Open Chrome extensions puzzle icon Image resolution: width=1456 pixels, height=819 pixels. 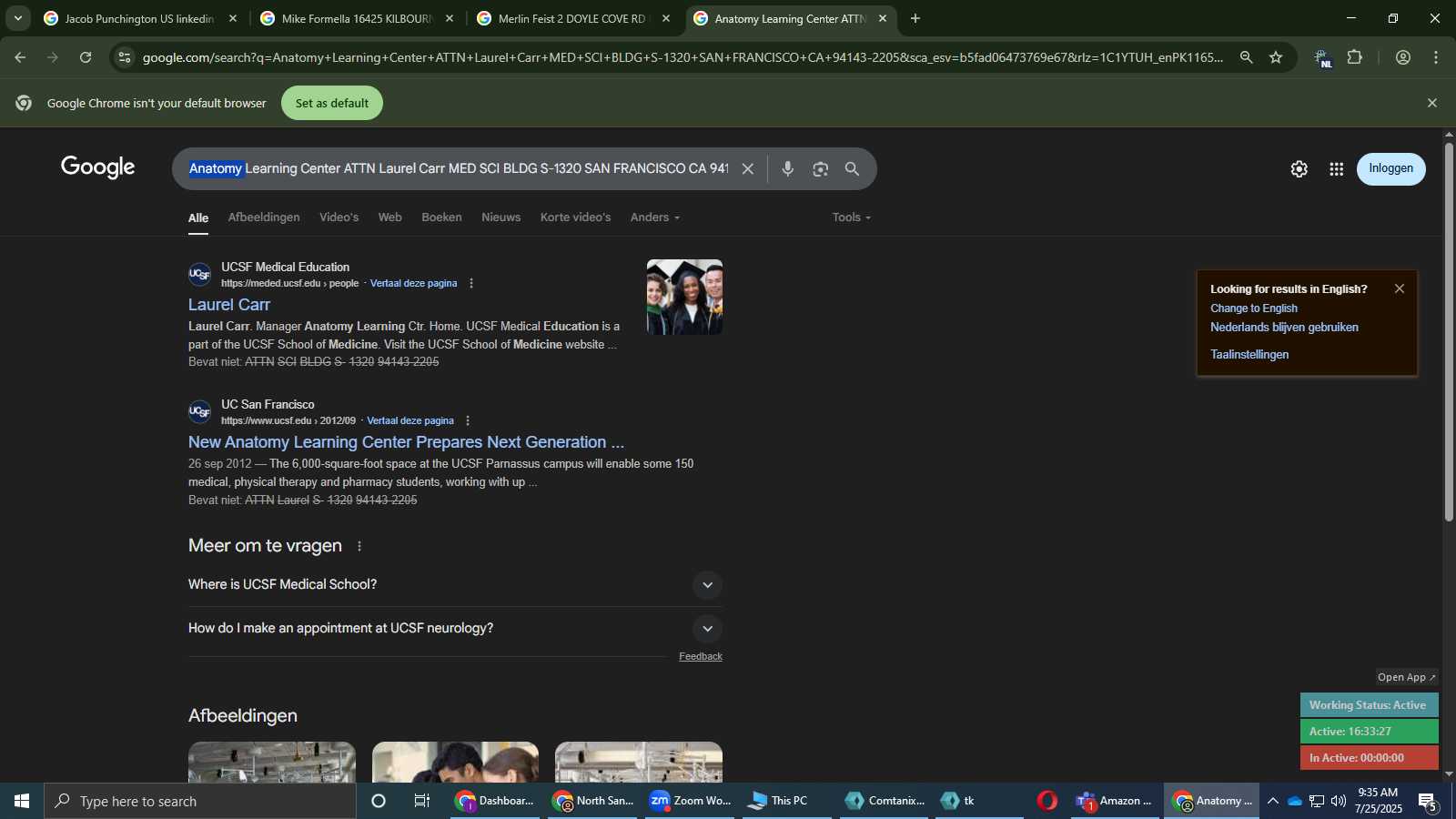(x=1355, y=57)
